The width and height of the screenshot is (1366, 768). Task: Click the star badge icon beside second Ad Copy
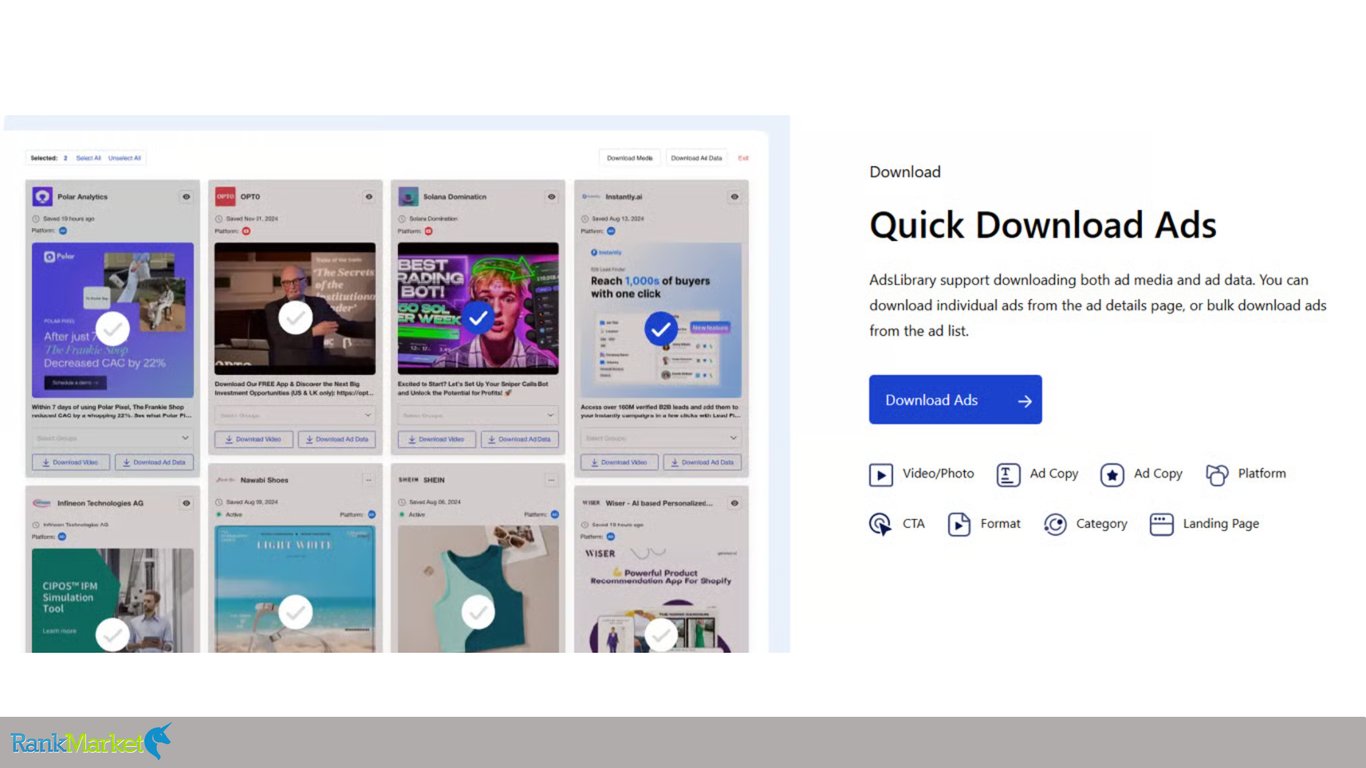click(x=1112, y=475)
